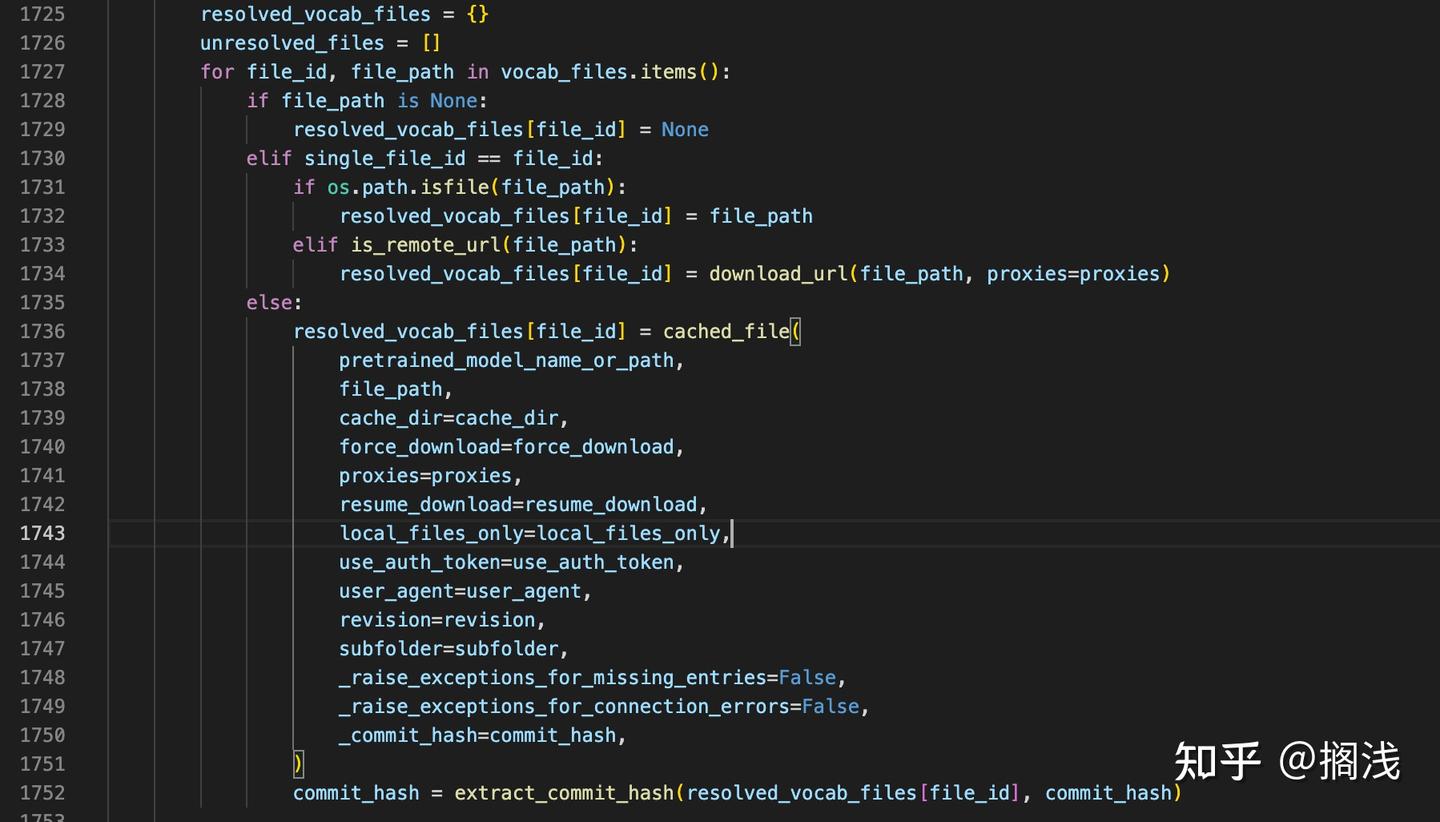
Task: Select the word None on line 1728
Action: click(453, 100)
